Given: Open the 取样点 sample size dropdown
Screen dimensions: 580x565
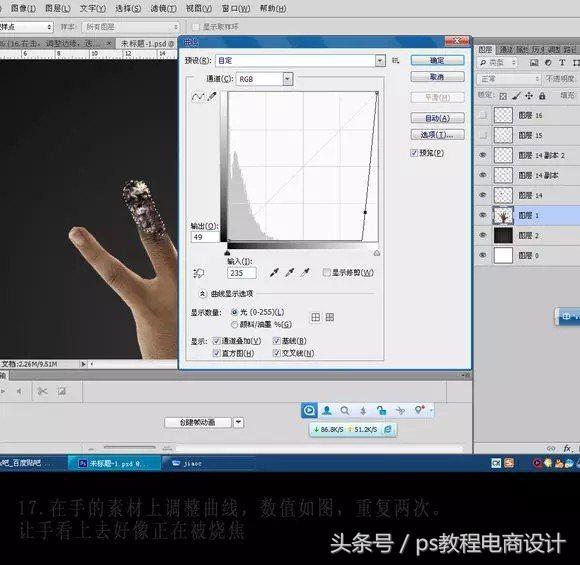Looking at the screenshot, I should (26, 27).
